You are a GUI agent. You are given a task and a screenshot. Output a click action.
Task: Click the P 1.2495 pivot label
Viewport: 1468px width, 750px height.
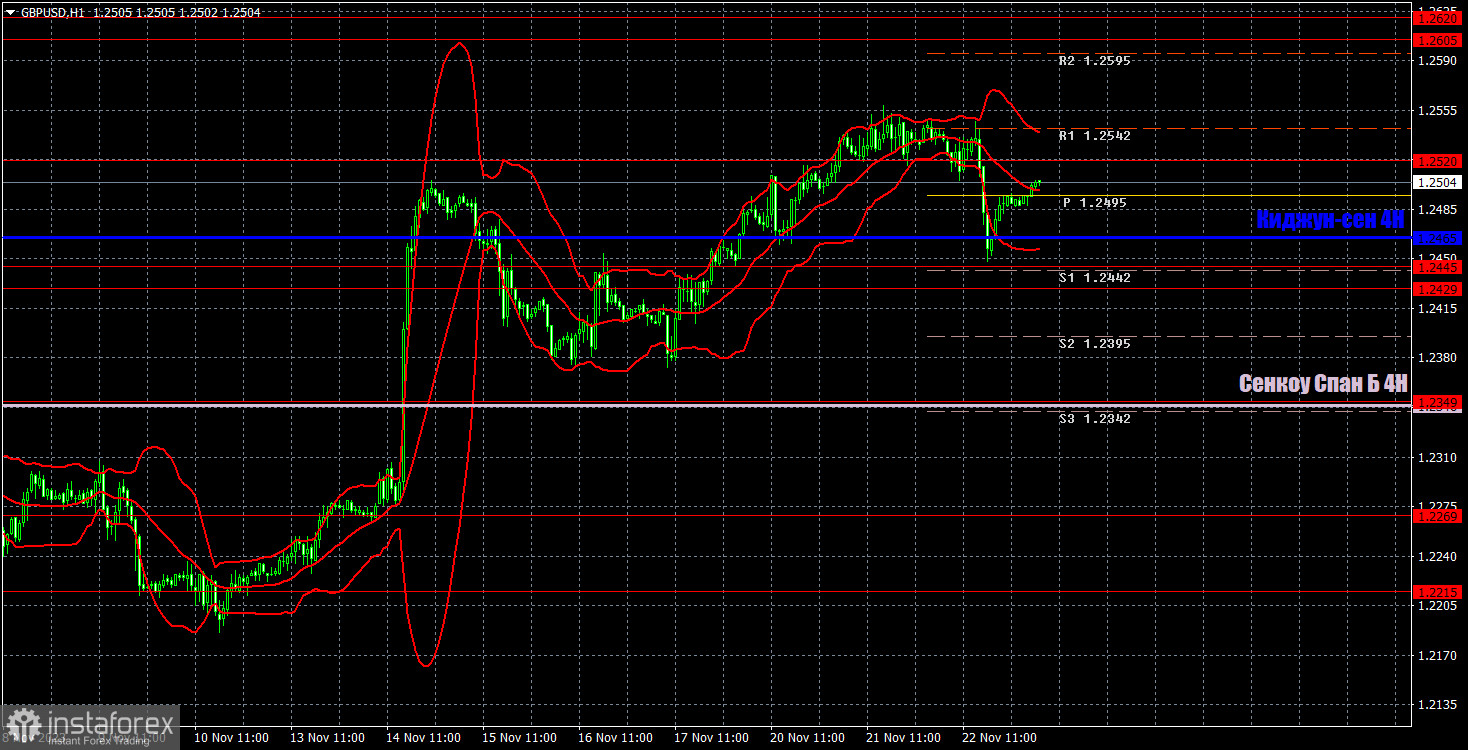tap(1094, 203)
